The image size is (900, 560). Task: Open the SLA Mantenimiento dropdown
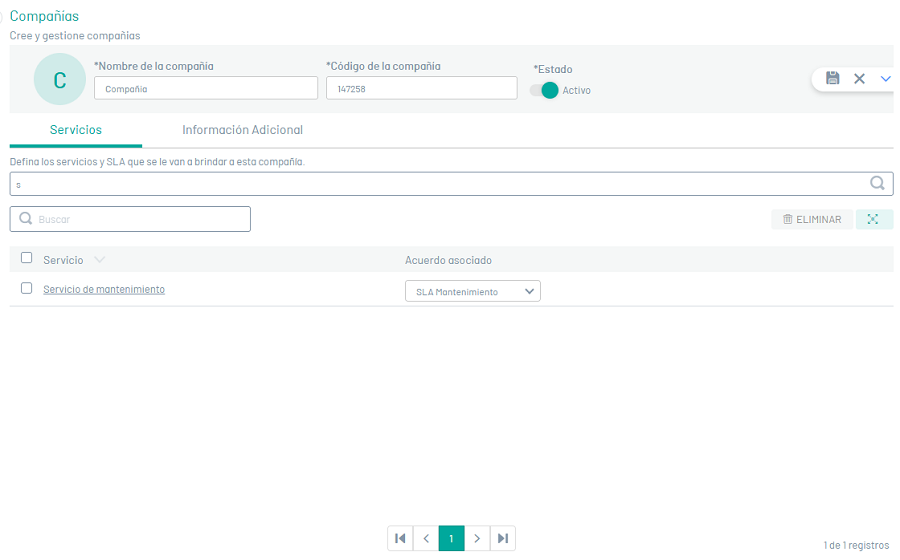pos(472,291)
